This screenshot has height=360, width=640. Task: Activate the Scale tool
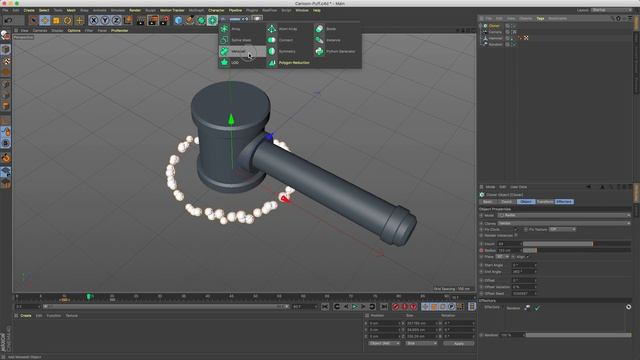56,20
